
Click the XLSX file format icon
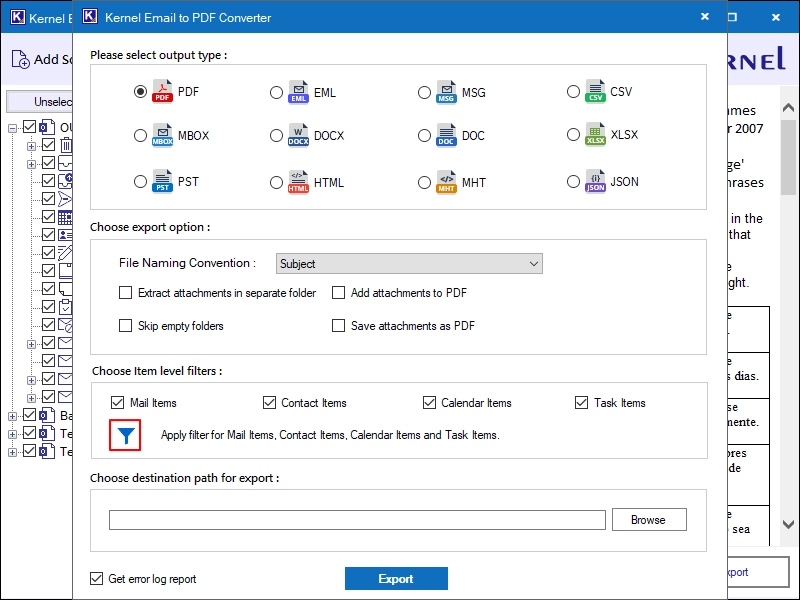[x=595, y=134]
